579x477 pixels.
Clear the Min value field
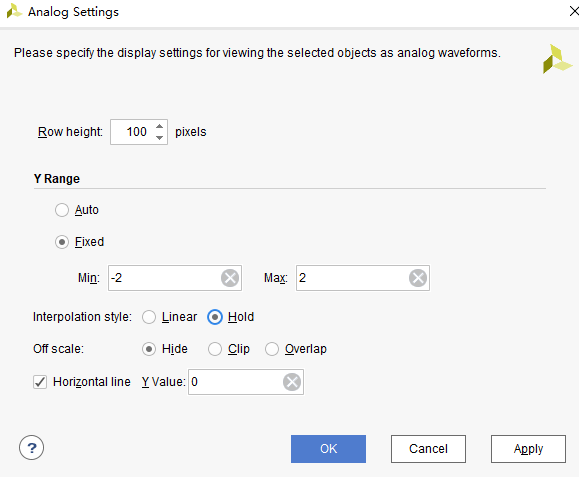tap(230, 278)
